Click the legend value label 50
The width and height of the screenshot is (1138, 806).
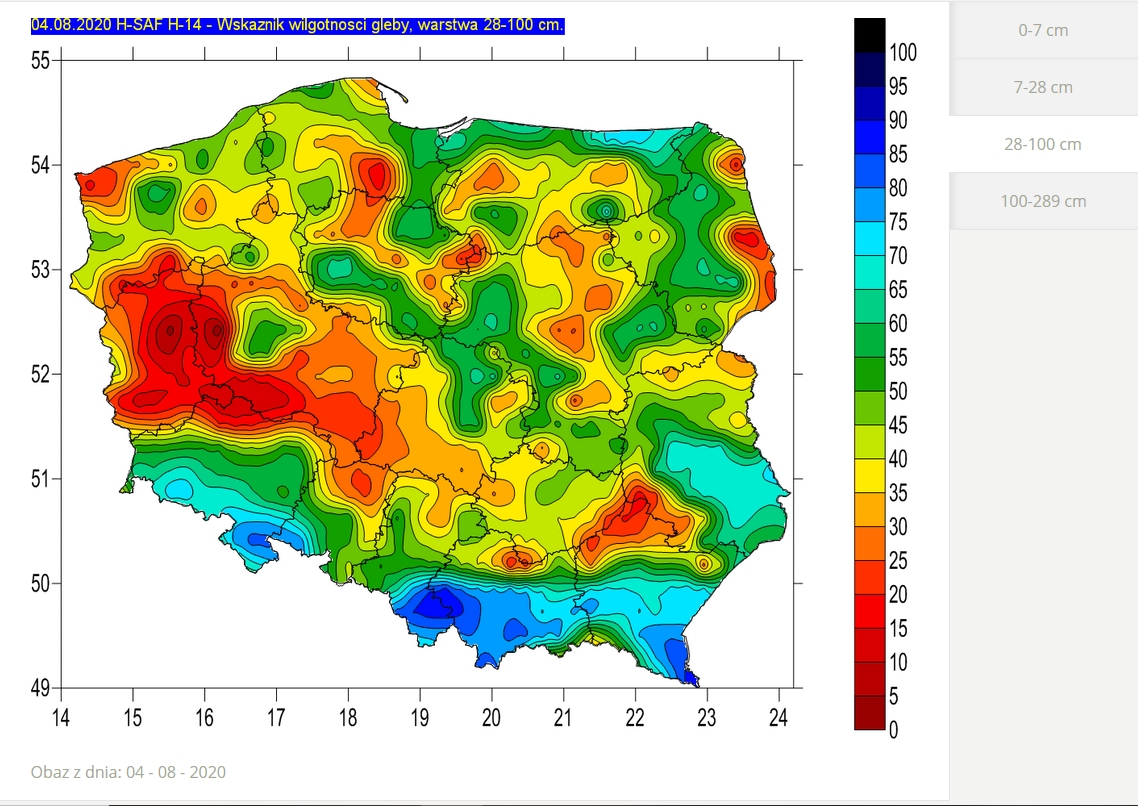[898, 391]
